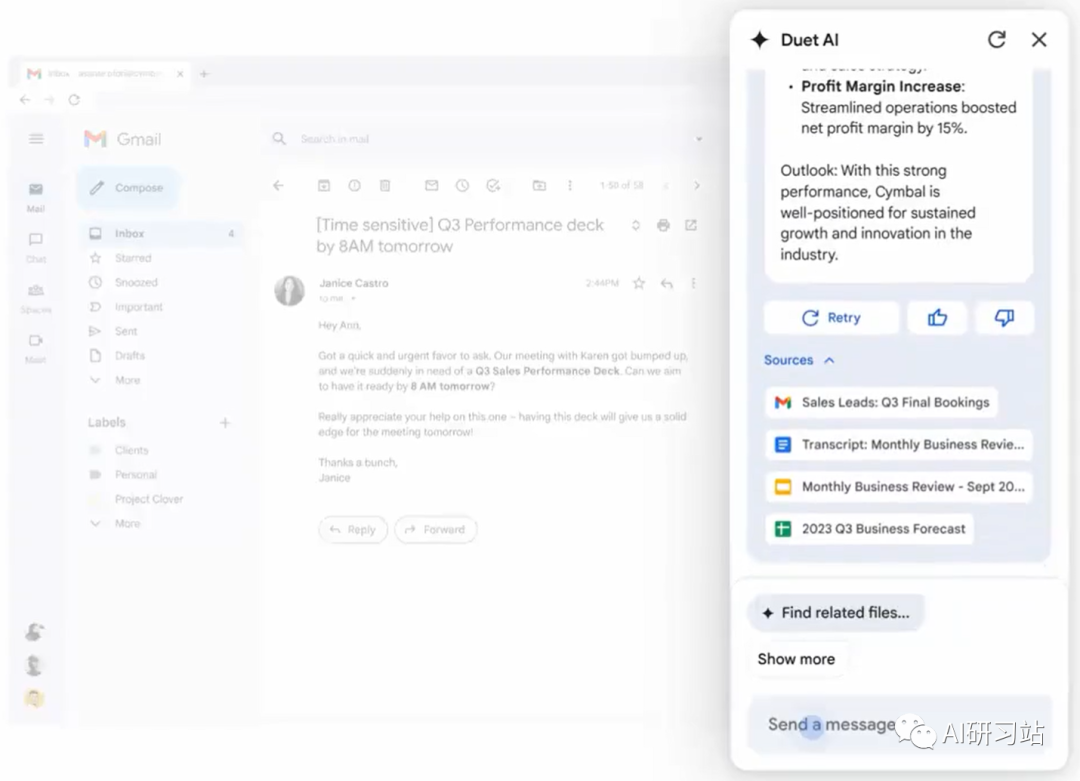Image resolution: width=1080 pixels, height=781 pixels.
Task: Reply using the arrow beside the star
Action: pos(667,283)
